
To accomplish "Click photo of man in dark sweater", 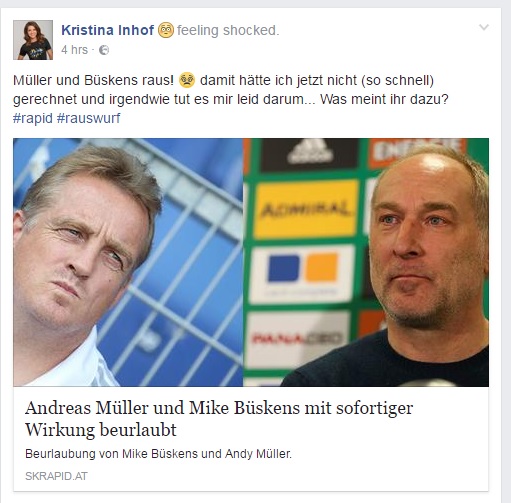I will point(366,262).
